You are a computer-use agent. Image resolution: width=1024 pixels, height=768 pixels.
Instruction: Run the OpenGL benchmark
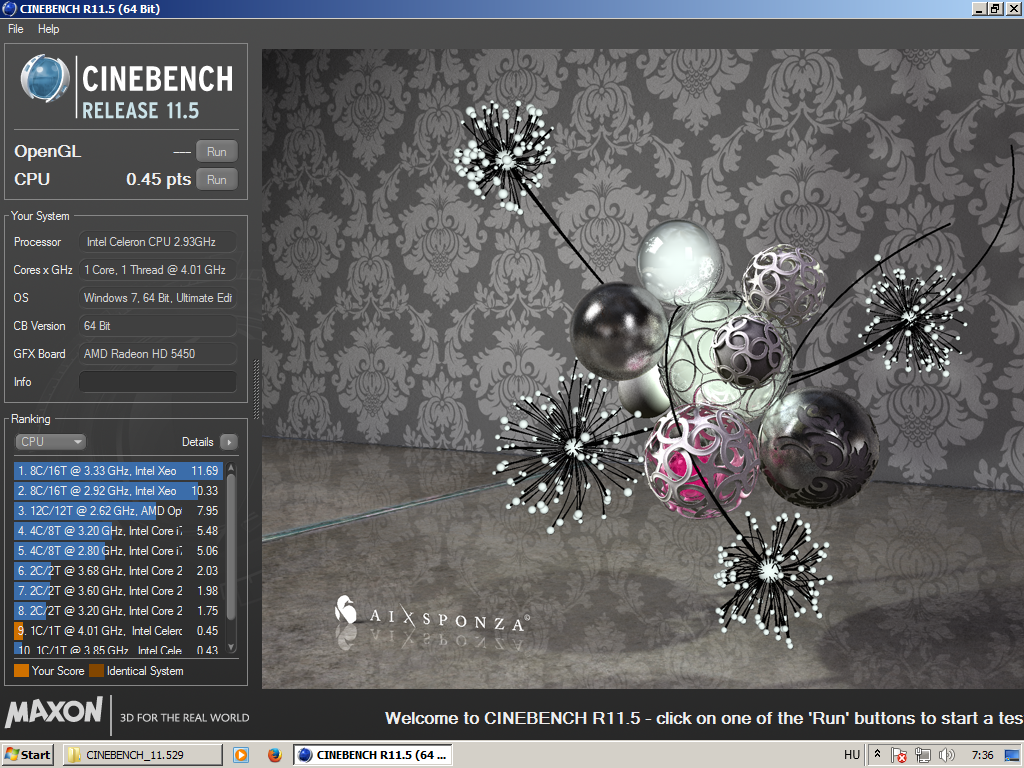click(x=217, y=152)
